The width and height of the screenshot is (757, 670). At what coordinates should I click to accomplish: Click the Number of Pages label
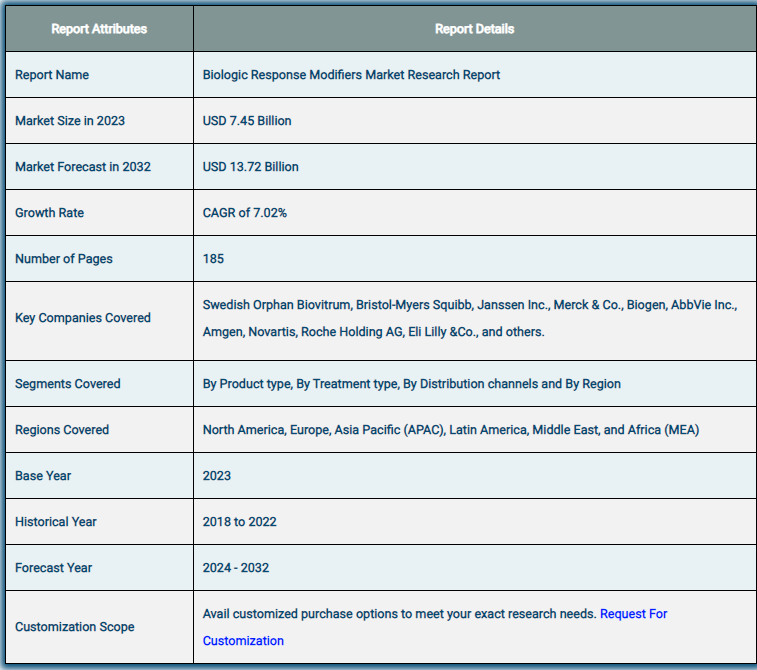(x=64, y=259)
